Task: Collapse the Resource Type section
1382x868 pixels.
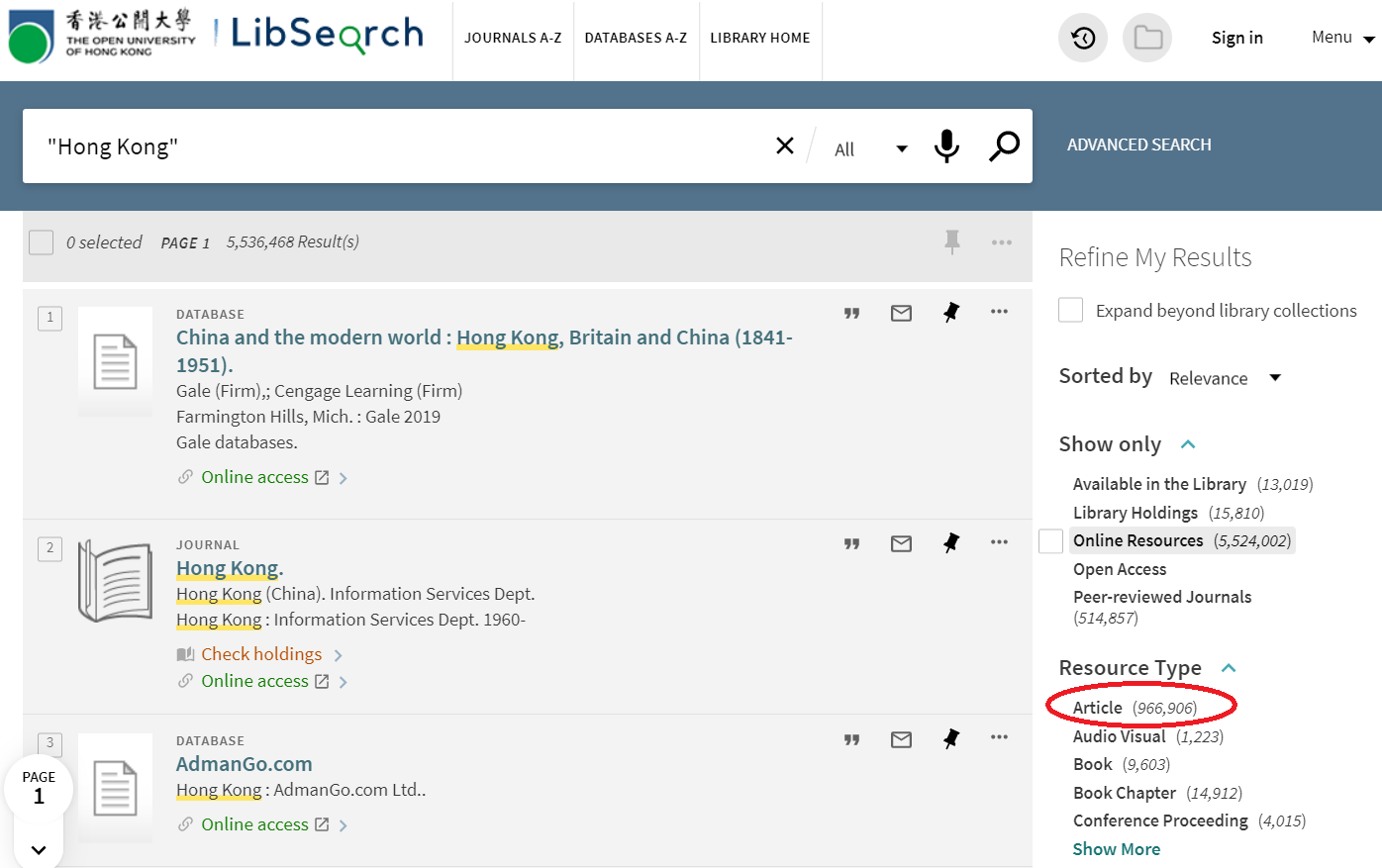Action: pyautogui.click(x=1229, y=668)
